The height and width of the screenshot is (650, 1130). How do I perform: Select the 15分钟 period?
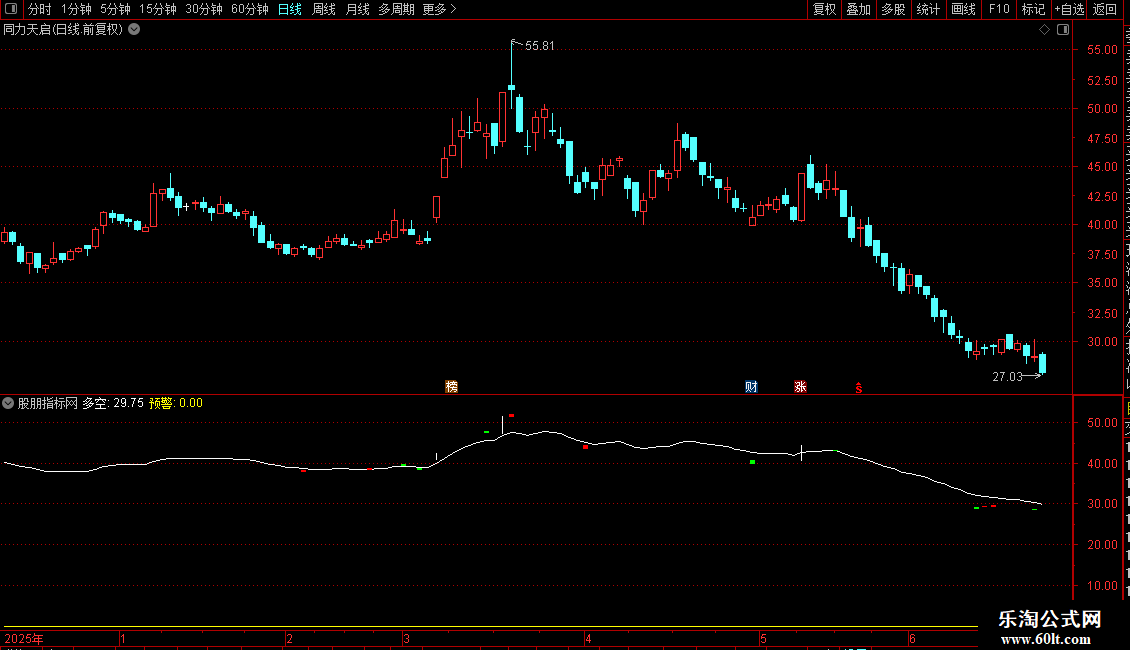click(158, 9)
